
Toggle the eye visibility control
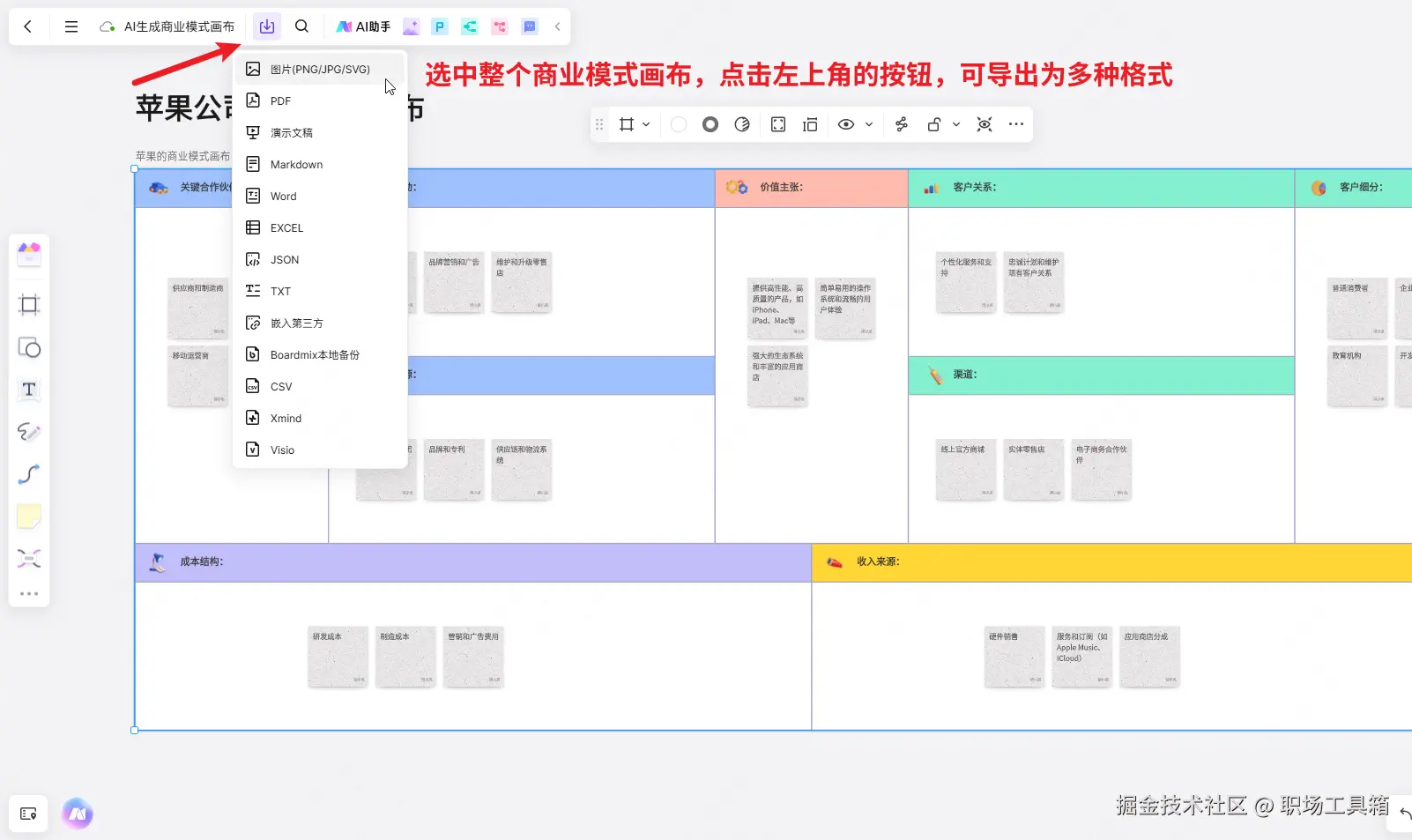846,124
